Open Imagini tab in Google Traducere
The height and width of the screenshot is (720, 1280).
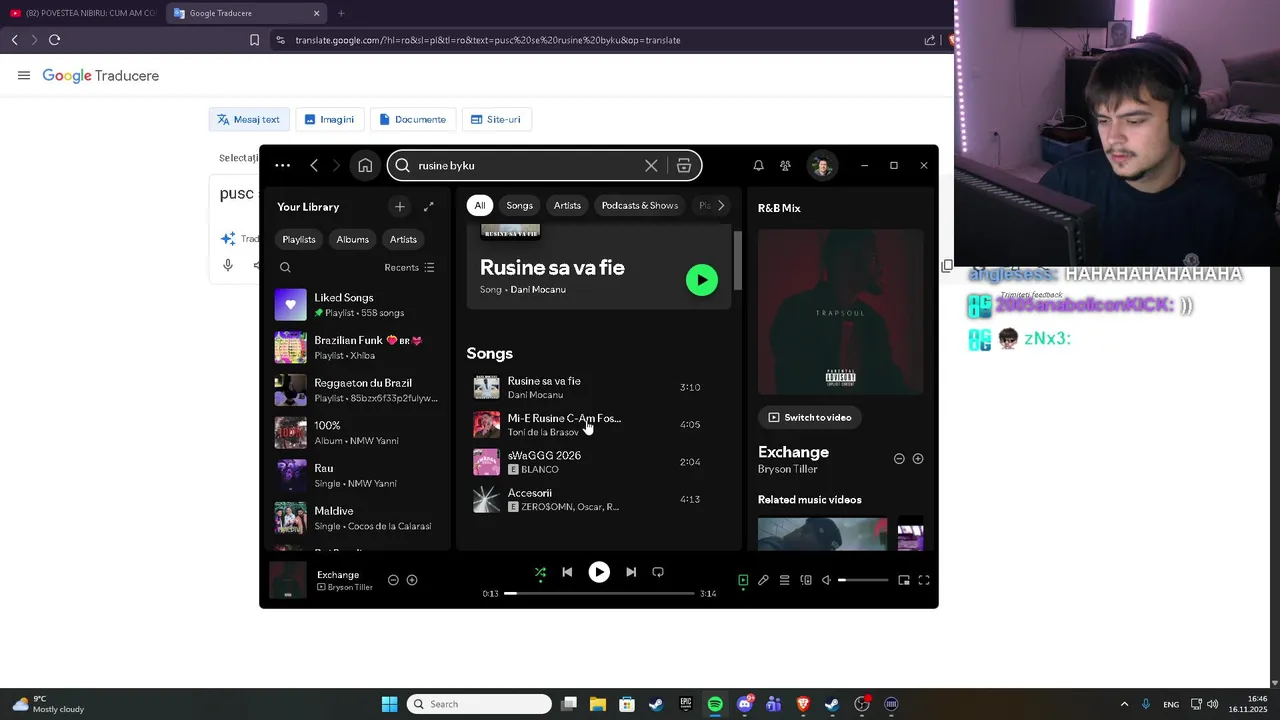(329, 119)
